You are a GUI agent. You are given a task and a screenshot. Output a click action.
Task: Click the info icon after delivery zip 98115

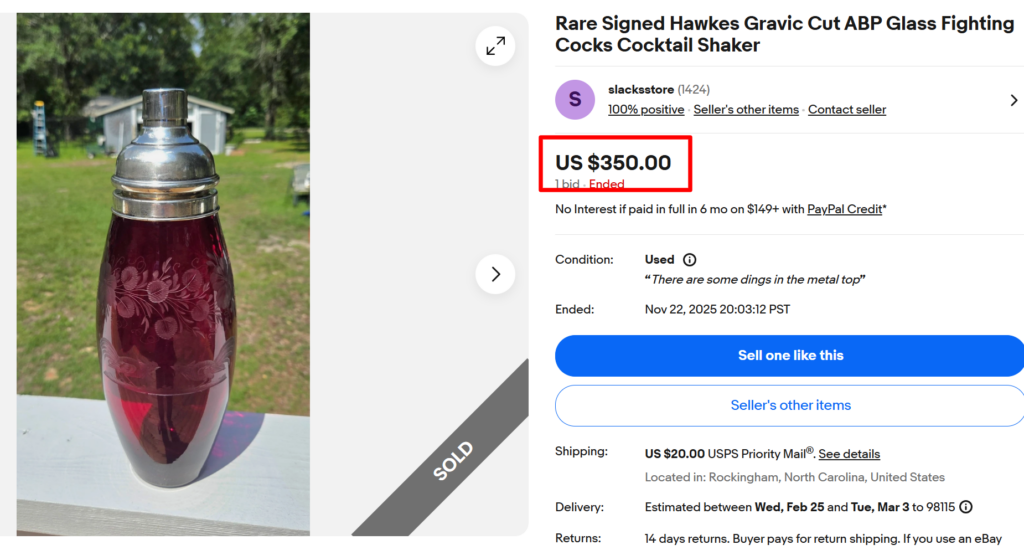pos(966,507)
